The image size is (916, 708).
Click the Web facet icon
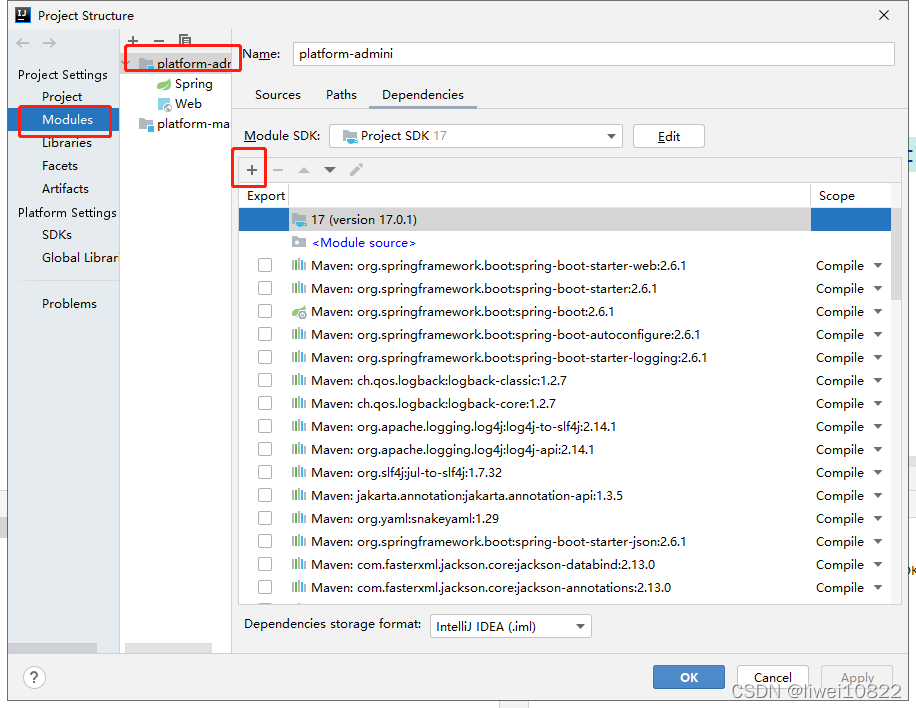click(x=164, y=104)
